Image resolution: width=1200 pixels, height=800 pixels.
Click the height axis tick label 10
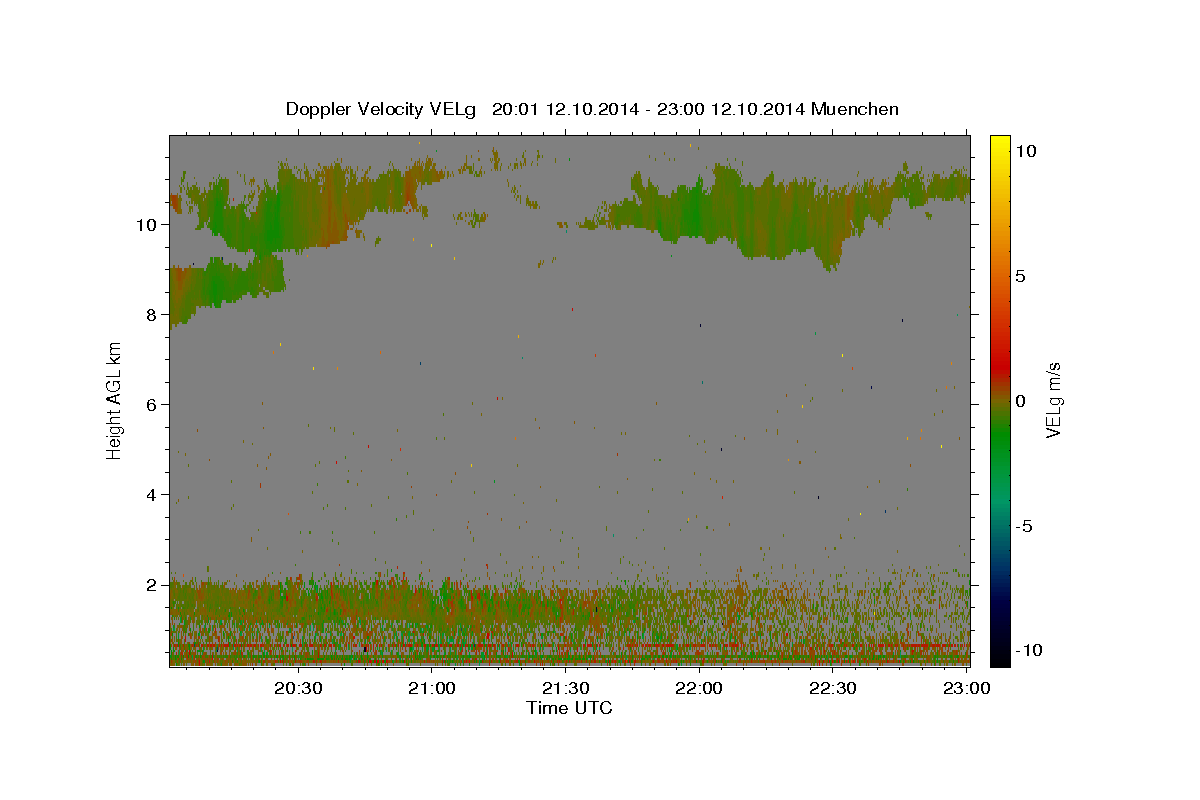click(x=147, y=225)
